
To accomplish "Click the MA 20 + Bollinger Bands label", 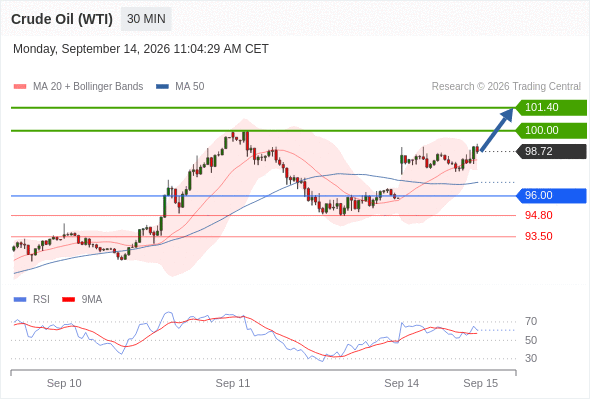I will click(88, 87).
